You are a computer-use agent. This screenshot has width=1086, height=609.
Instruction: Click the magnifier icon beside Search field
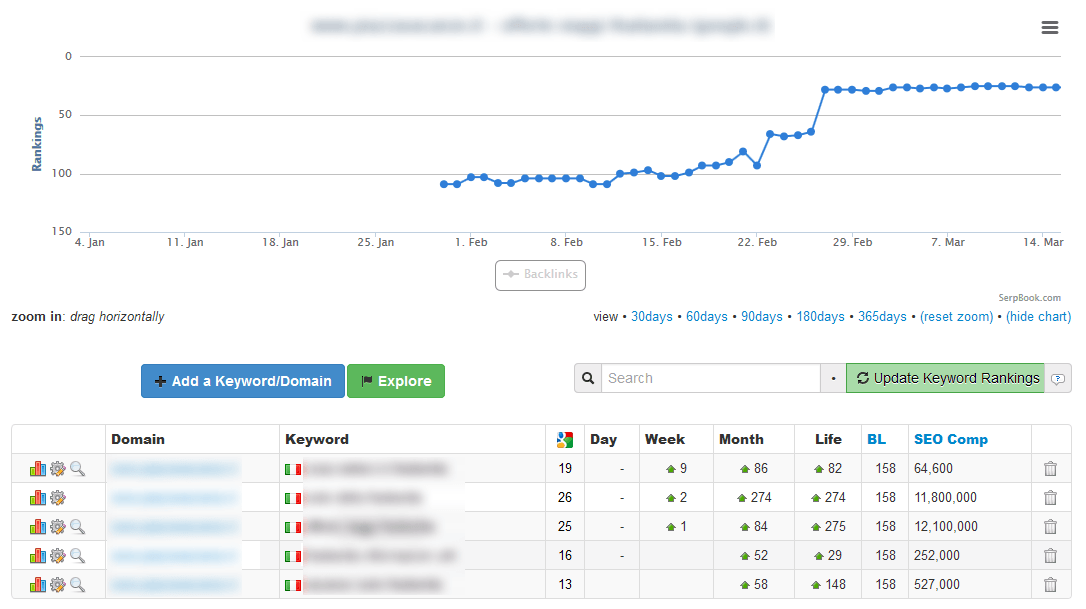tap(588, 378)
